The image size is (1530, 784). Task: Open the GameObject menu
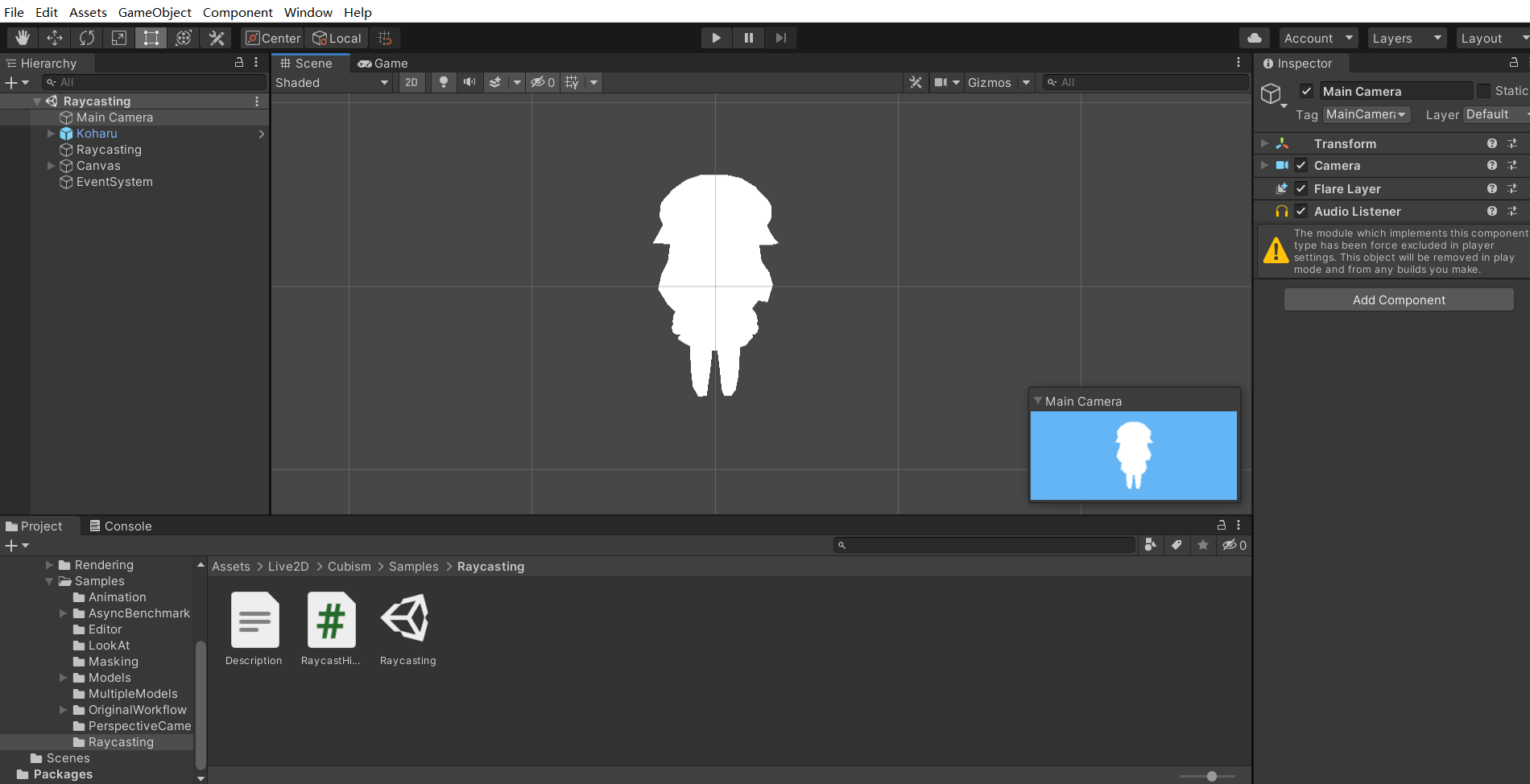(155, 12)
